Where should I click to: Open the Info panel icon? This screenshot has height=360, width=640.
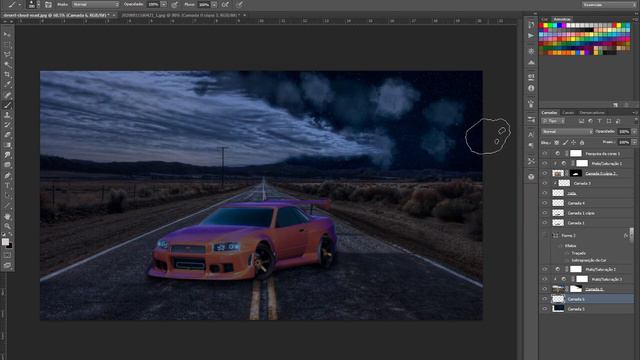(531, 88)
